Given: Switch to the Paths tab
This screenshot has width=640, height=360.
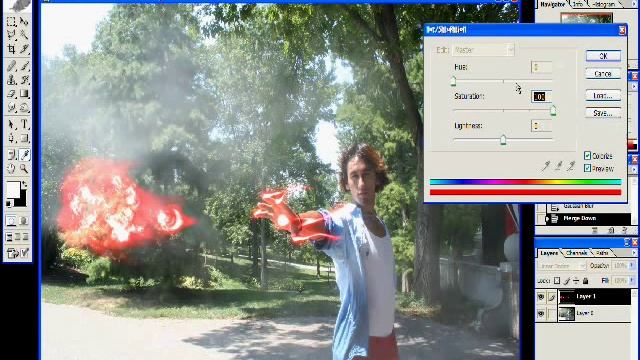Looking at the screenshot, I should tap(602, 253).
